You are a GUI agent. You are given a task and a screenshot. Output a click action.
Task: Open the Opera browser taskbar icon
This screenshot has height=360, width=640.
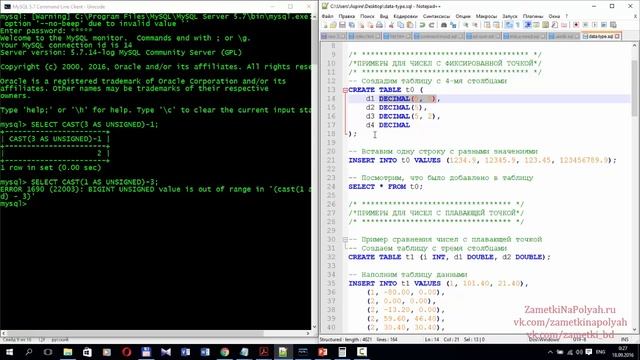[127, 352]
